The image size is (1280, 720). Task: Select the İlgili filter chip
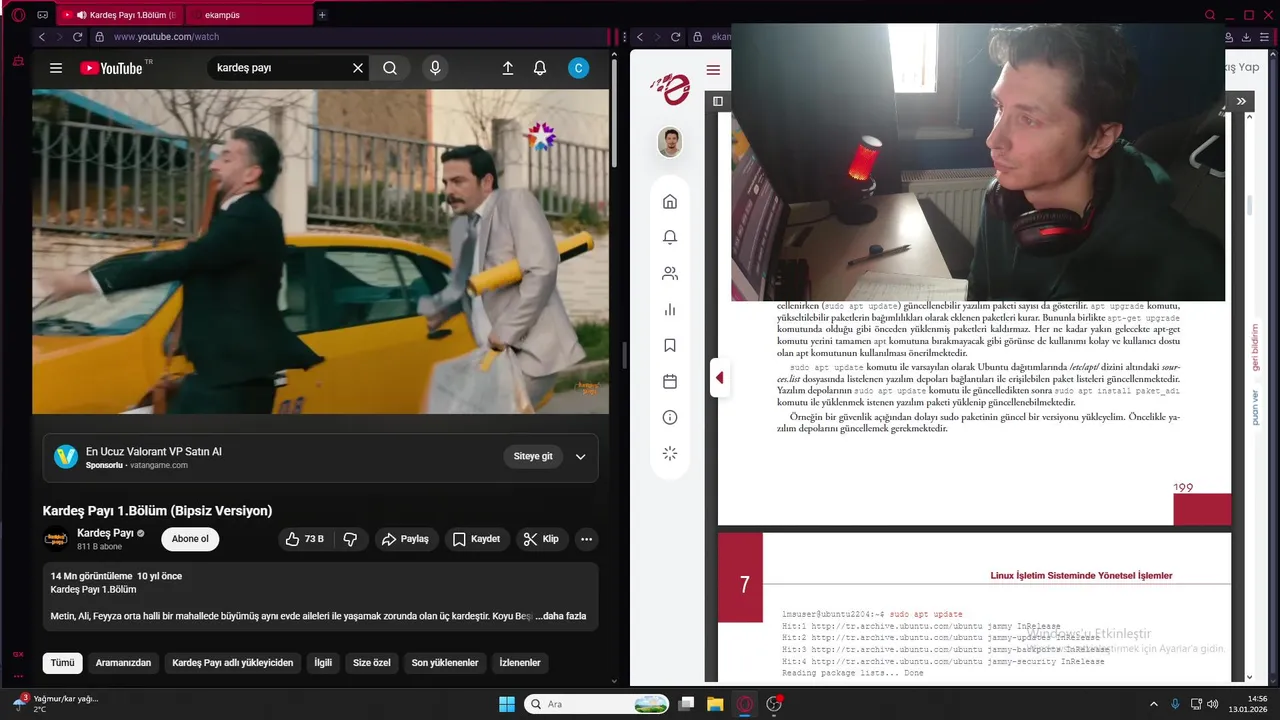pyautogui.click(x=323, y=662)
